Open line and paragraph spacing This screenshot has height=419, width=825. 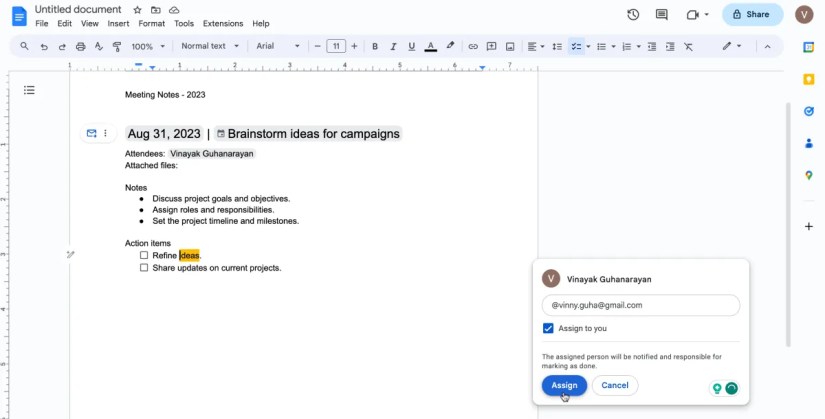(x=557, y=47)
